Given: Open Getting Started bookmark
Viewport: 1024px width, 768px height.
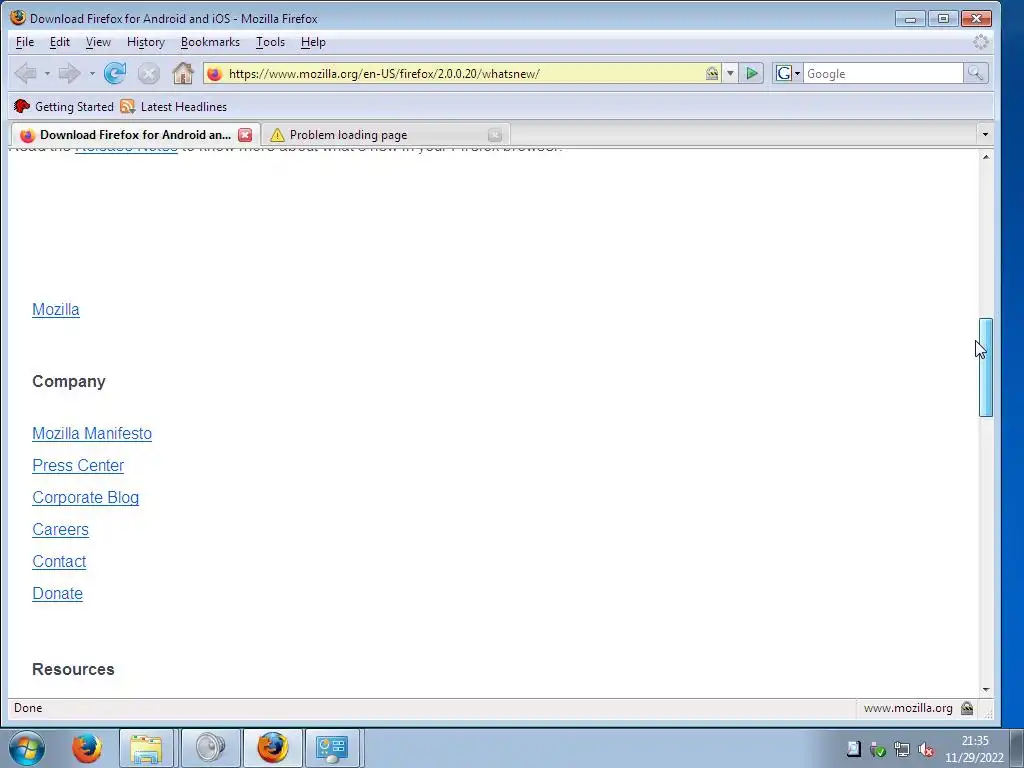Looking at the screenshot, I should pos(64,106).
